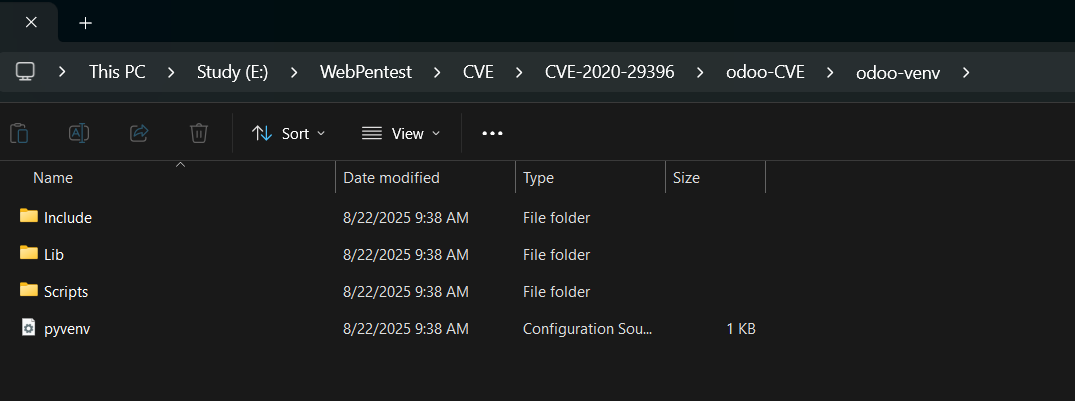
Task: Go to WebPentest folder in breadcrumb
Action: (365, 72)
